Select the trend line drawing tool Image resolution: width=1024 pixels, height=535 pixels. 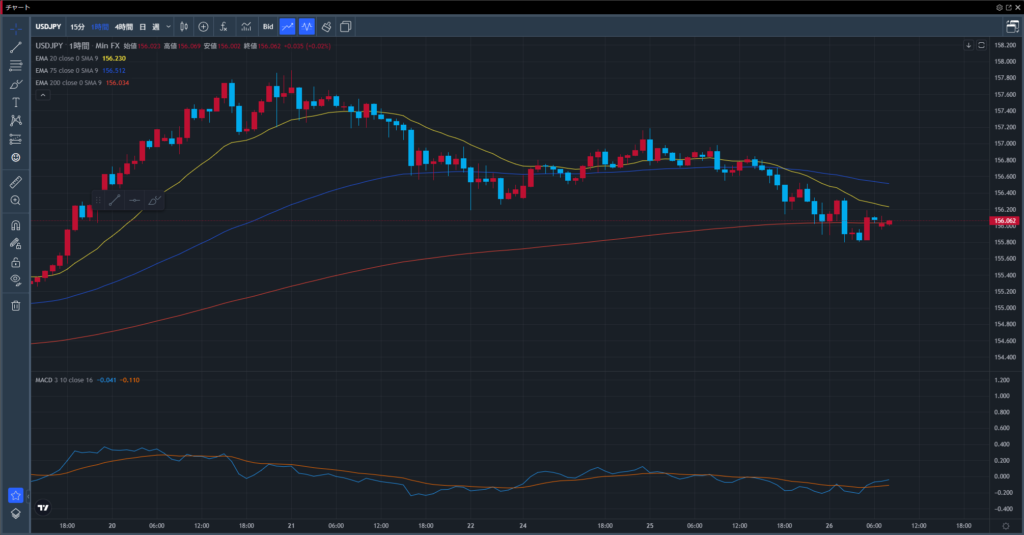15,47
